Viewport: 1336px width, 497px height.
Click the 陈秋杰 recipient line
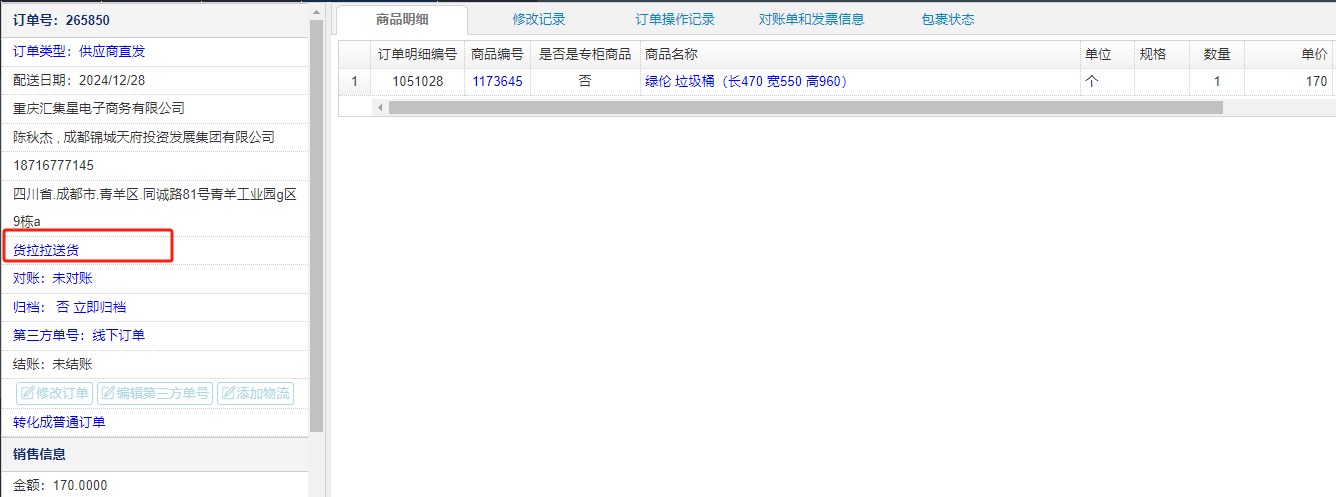144,137
